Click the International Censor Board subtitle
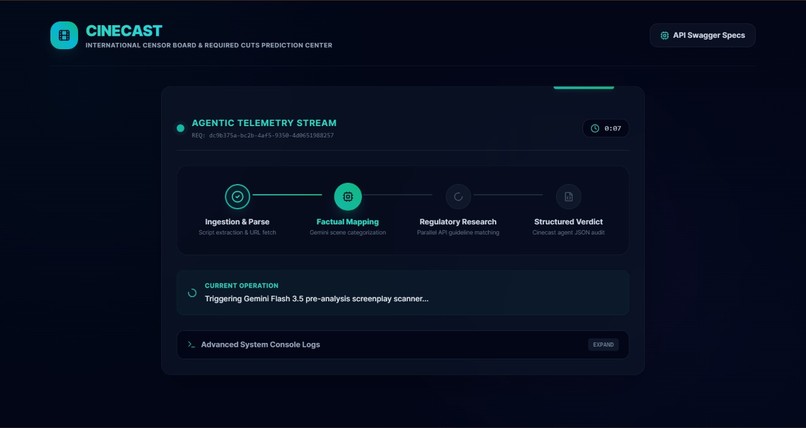The width and height of the screenshot is (806, 428). tap(209, 45)
